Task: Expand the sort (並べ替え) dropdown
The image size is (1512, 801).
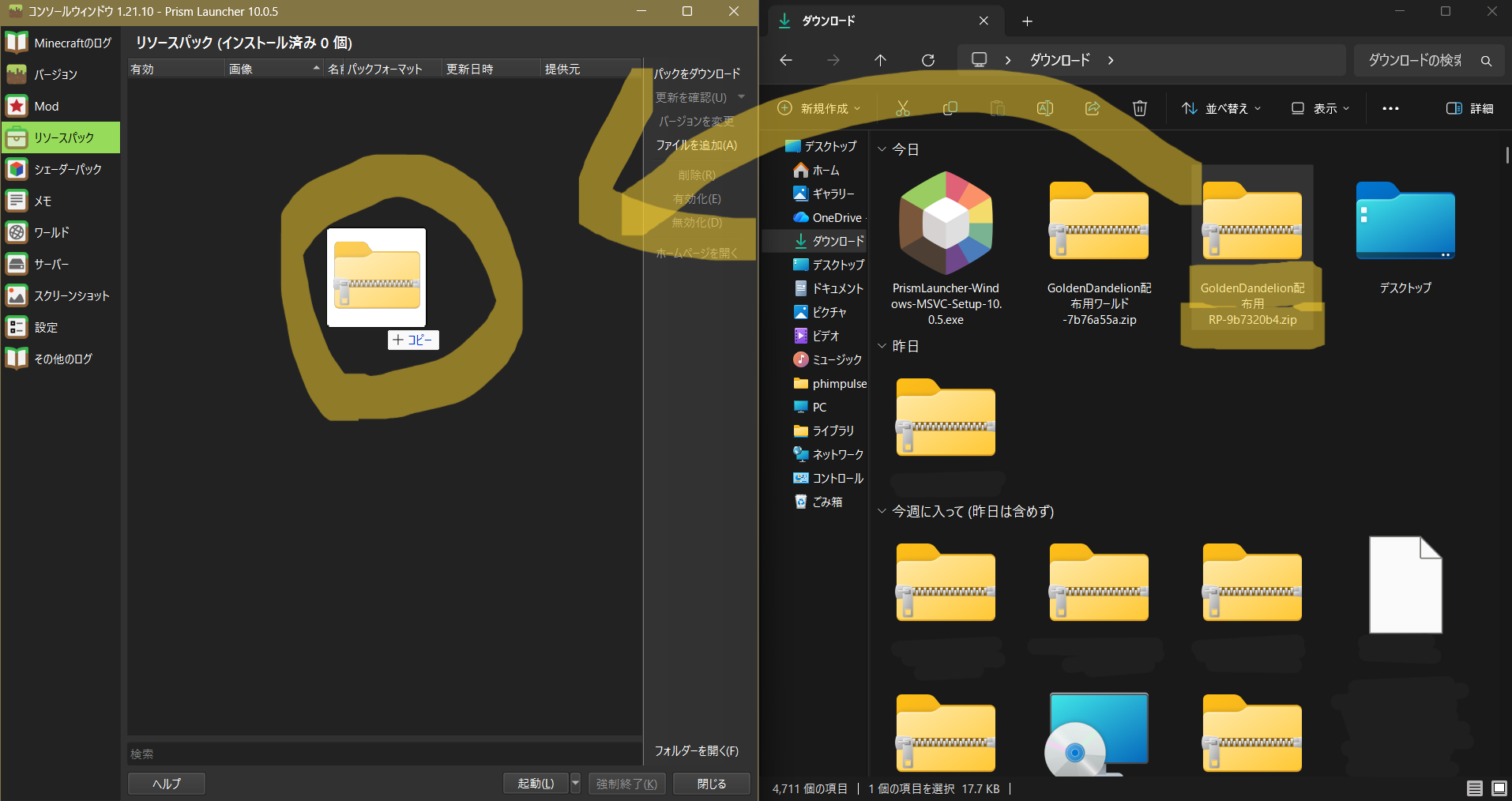Action: (x=1221, y=108)
